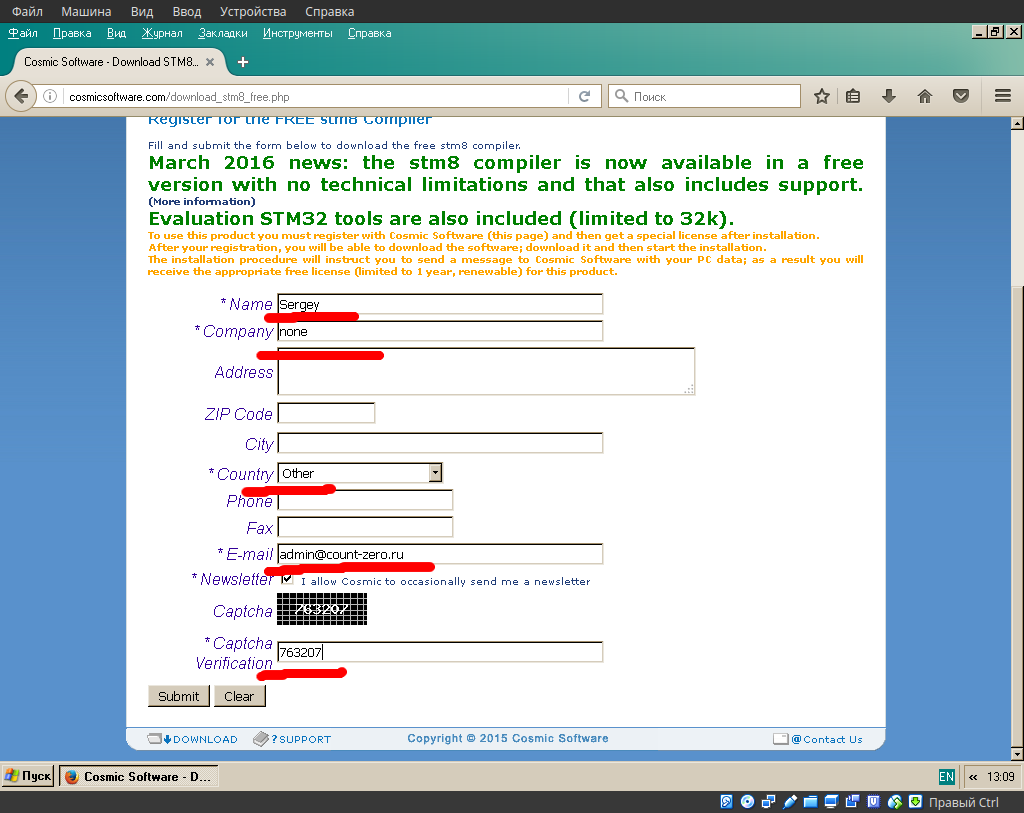The height and width of the screenshot is (813, 1024).
Task: Click the Clear button
Action: tap(239, 696)
